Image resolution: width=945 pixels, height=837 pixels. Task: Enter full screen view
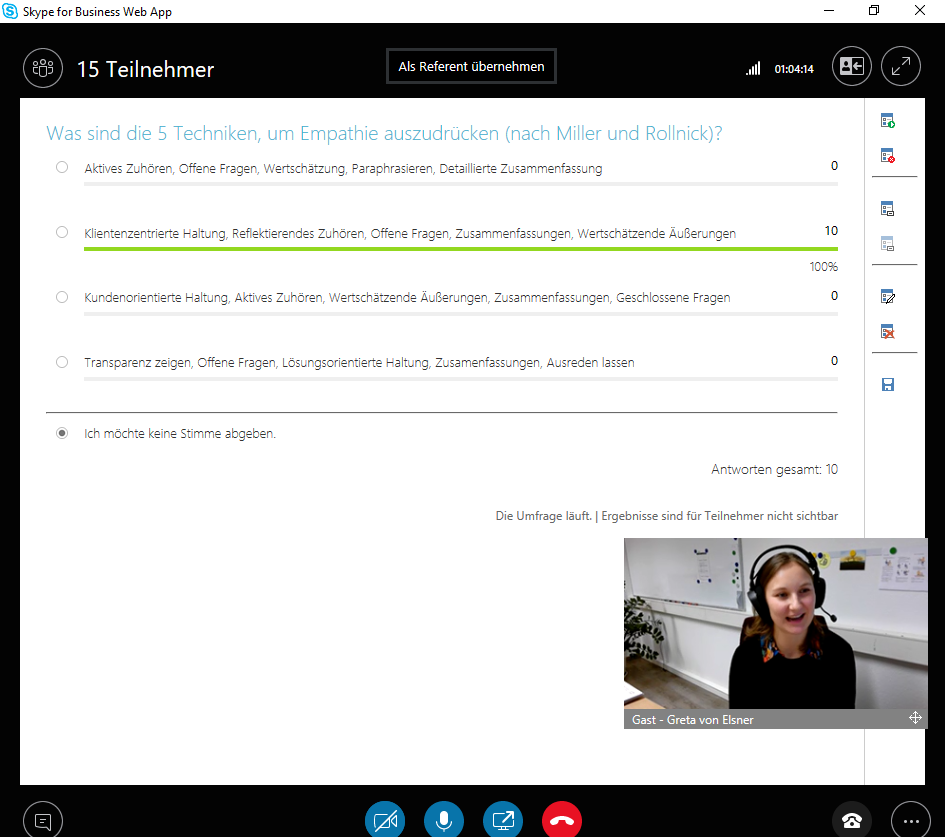point(900,66)
